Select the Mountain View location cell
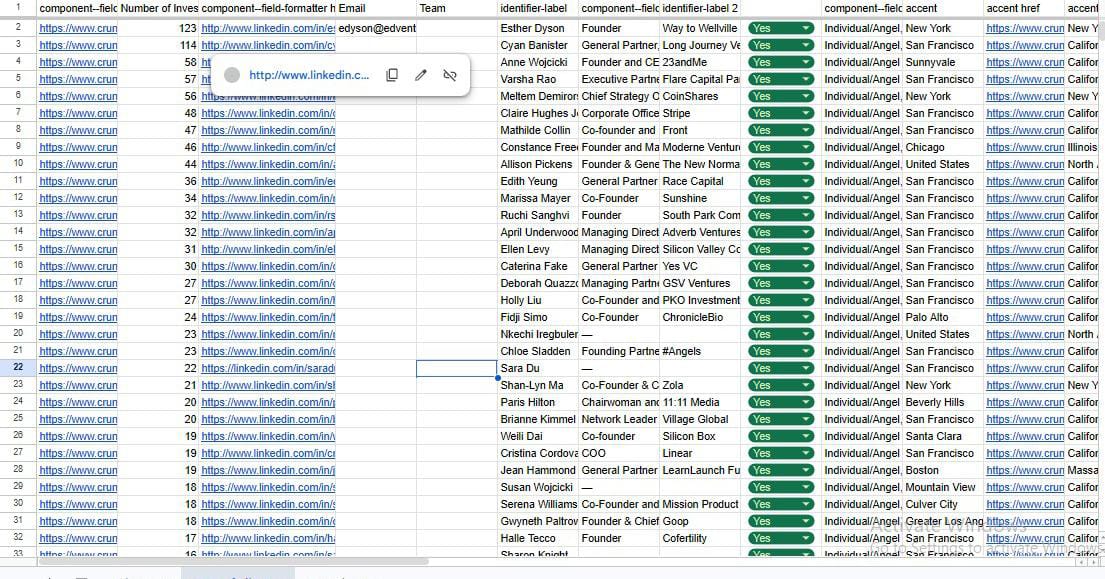 click(943, 487)
